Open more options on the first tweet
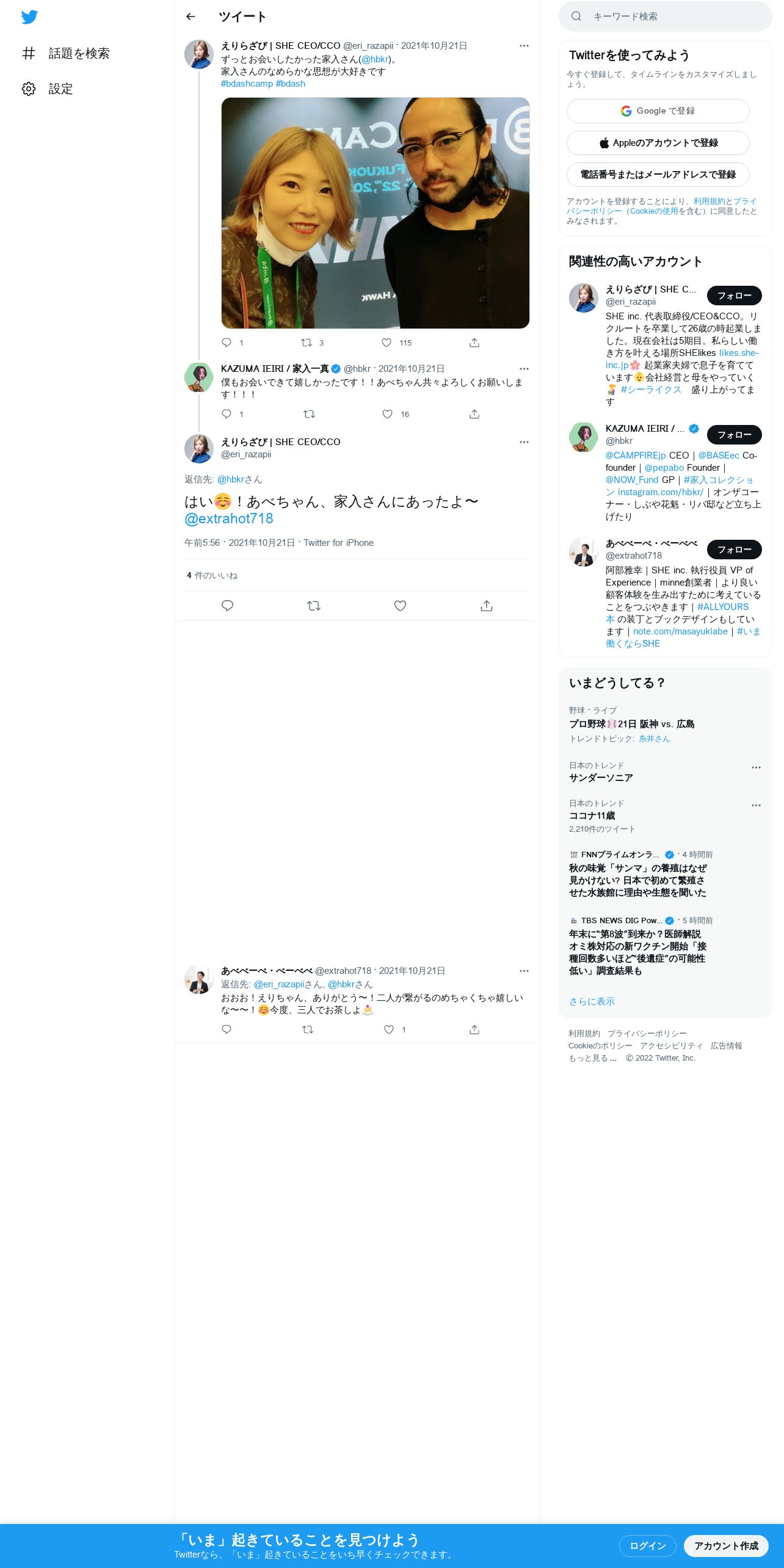Screen dimensions: 784x1568 click(524, 46)
